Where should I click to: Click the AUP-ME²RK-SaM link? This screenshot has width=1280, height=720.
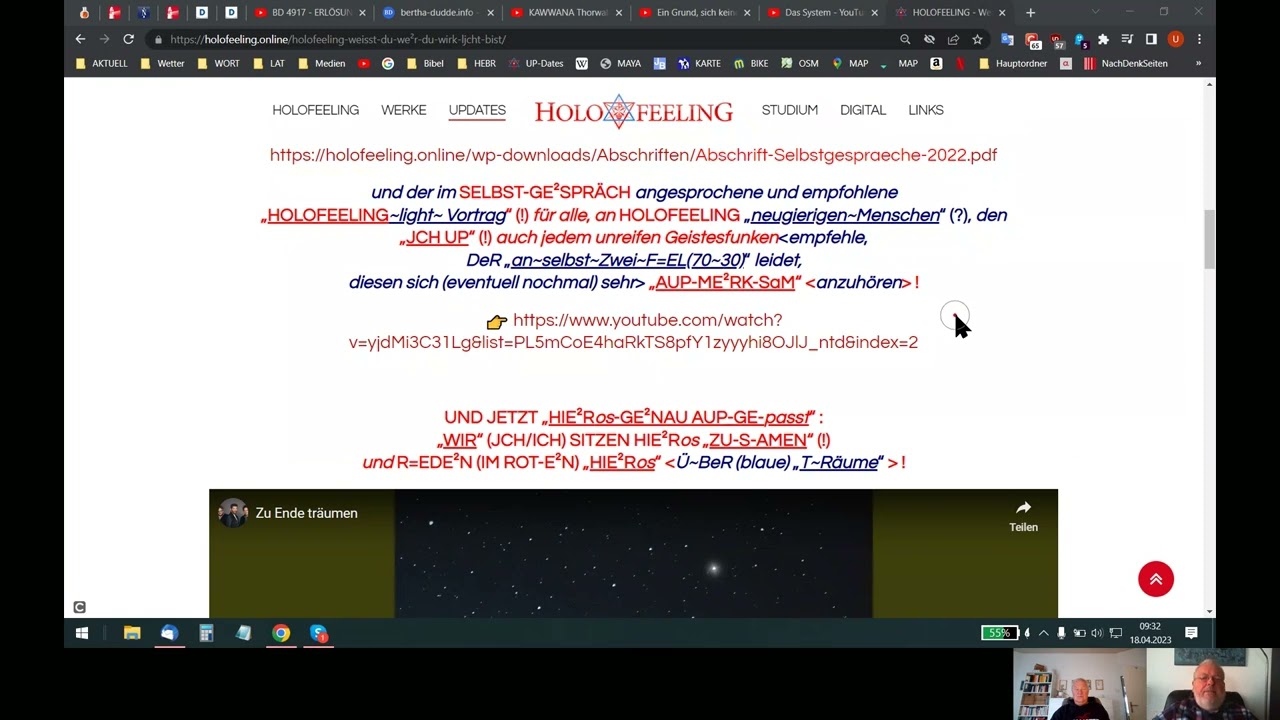tap(724, 283)
